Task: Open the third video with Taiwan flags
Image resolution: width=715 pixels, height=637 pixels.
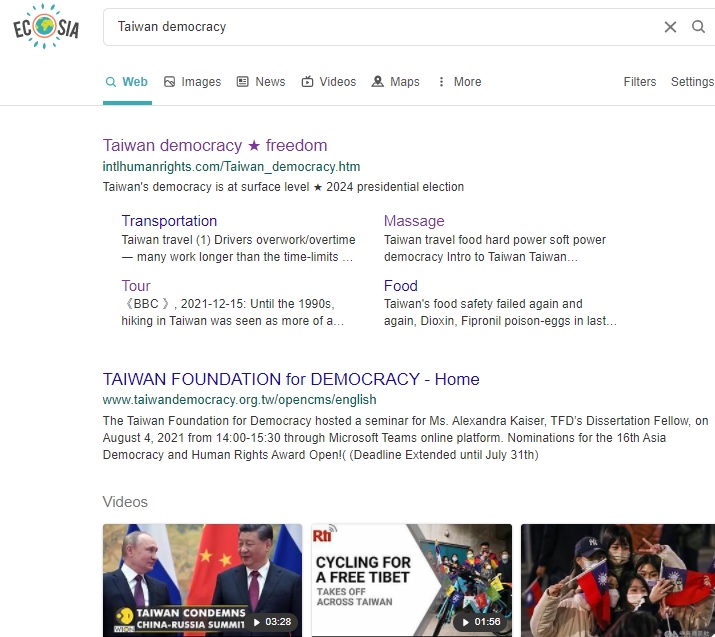Action: click(617, 580)
